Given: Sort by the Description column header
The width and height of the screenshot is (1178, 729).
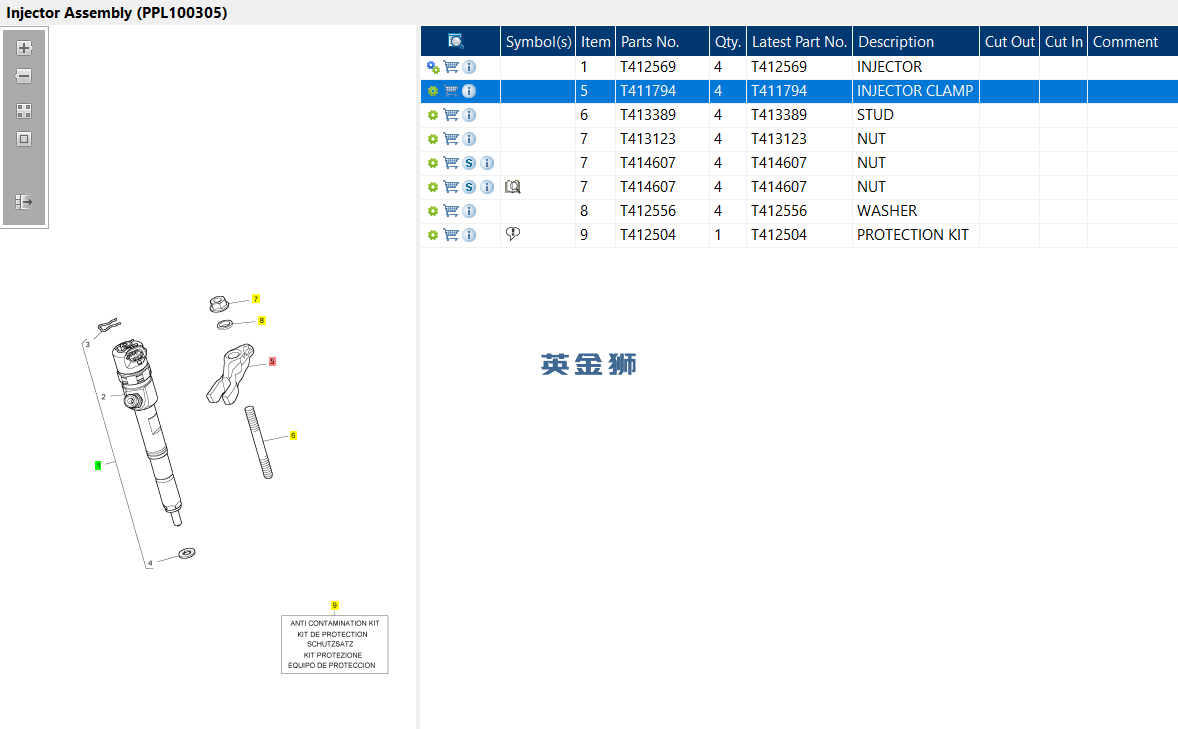Looking at the screenshot, I should coord(916,41).
